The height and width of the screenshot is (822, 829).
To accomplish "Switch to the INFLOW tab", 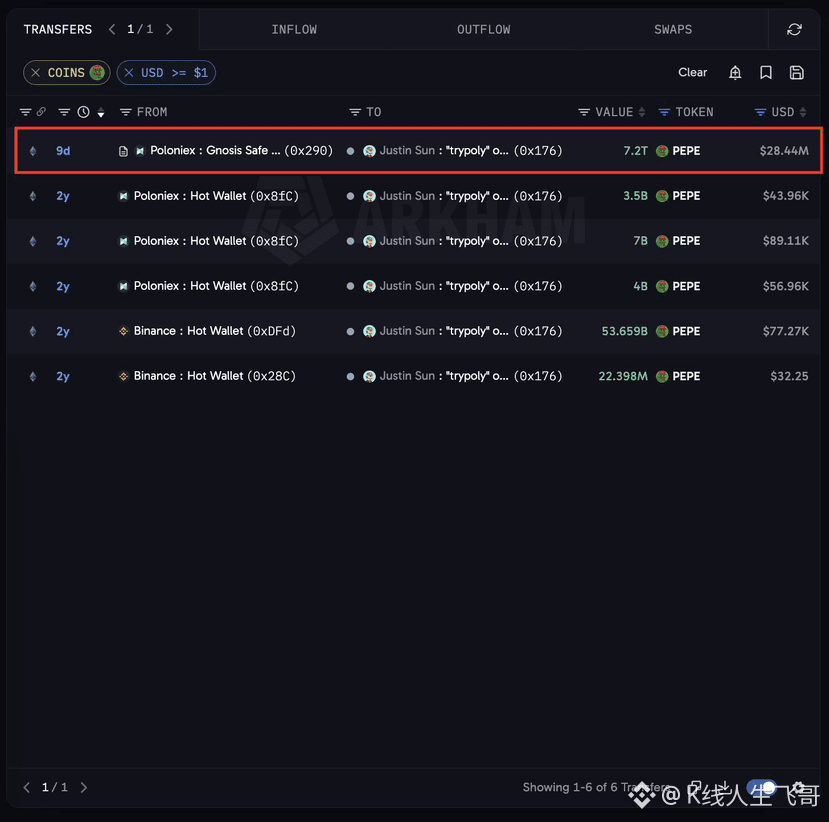I will (x=294, y=30).
